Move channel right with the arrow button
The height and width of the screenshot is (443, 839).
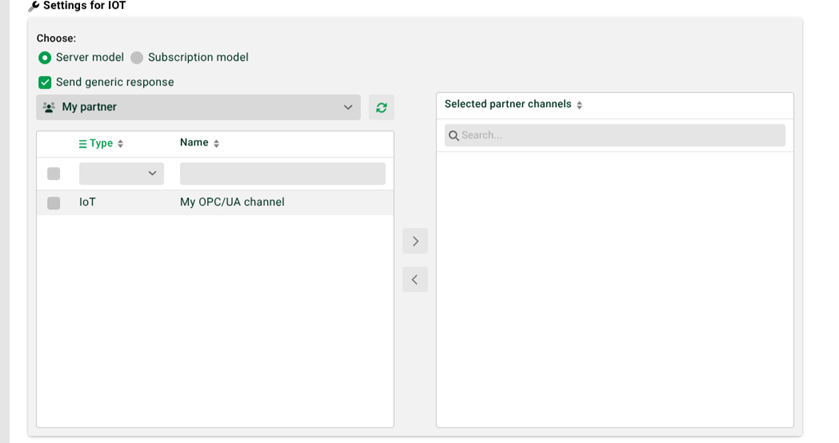tap(415, 241)
